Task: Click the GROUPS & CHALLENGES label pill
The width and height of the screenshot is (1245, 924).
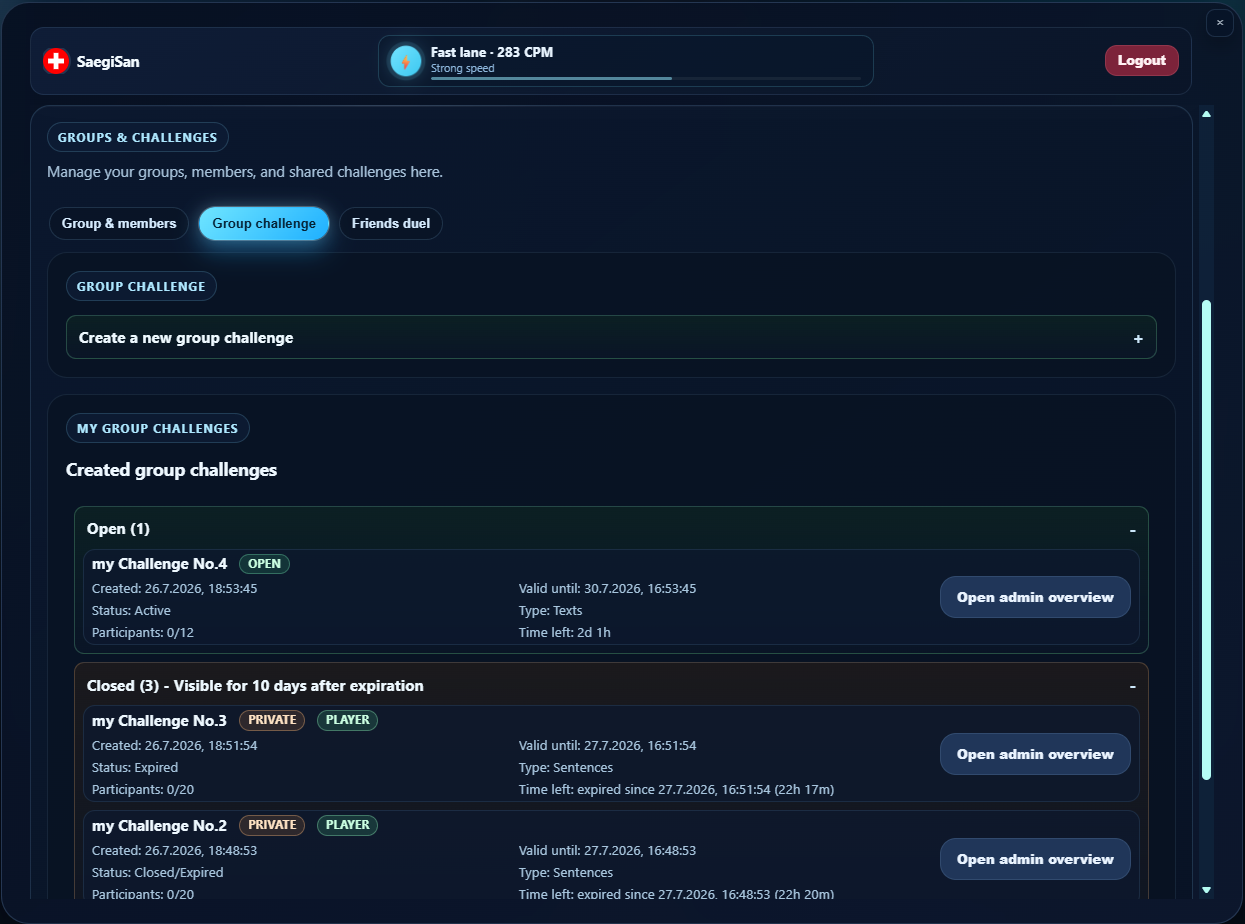Action: 138,137
